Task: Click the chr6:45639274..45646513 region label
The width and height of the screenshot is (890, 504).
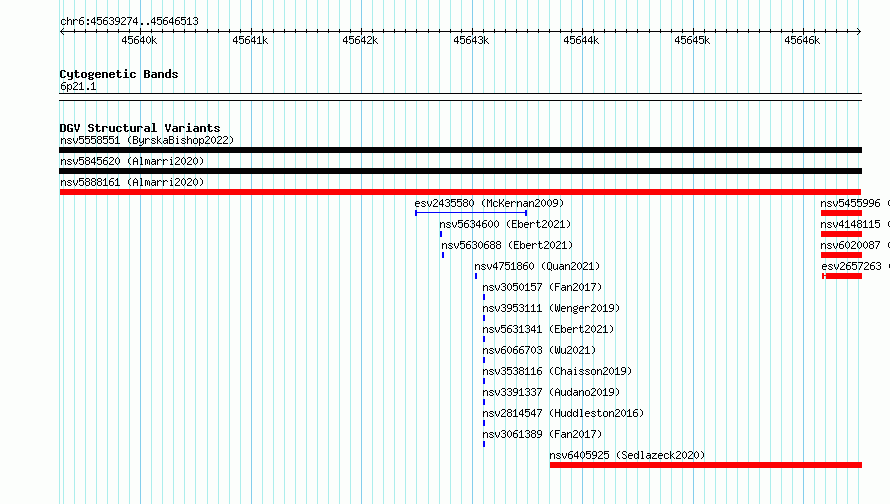Action: [x=129, y=22]
